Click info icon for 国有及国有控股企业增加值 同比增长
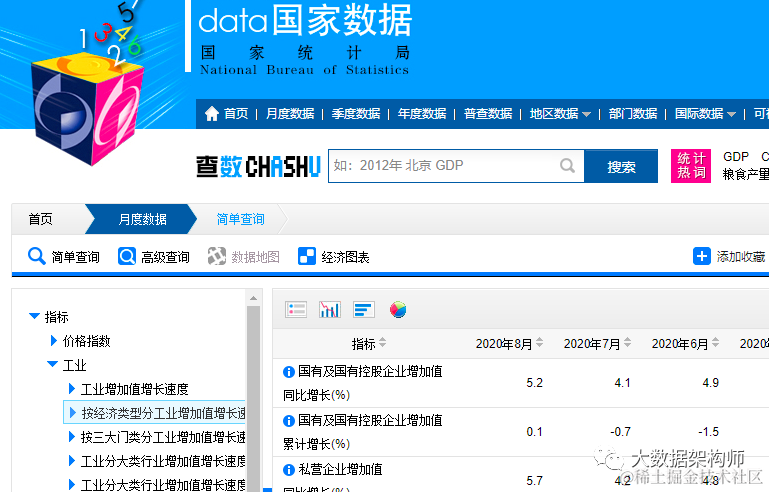 tap(289, 372)
